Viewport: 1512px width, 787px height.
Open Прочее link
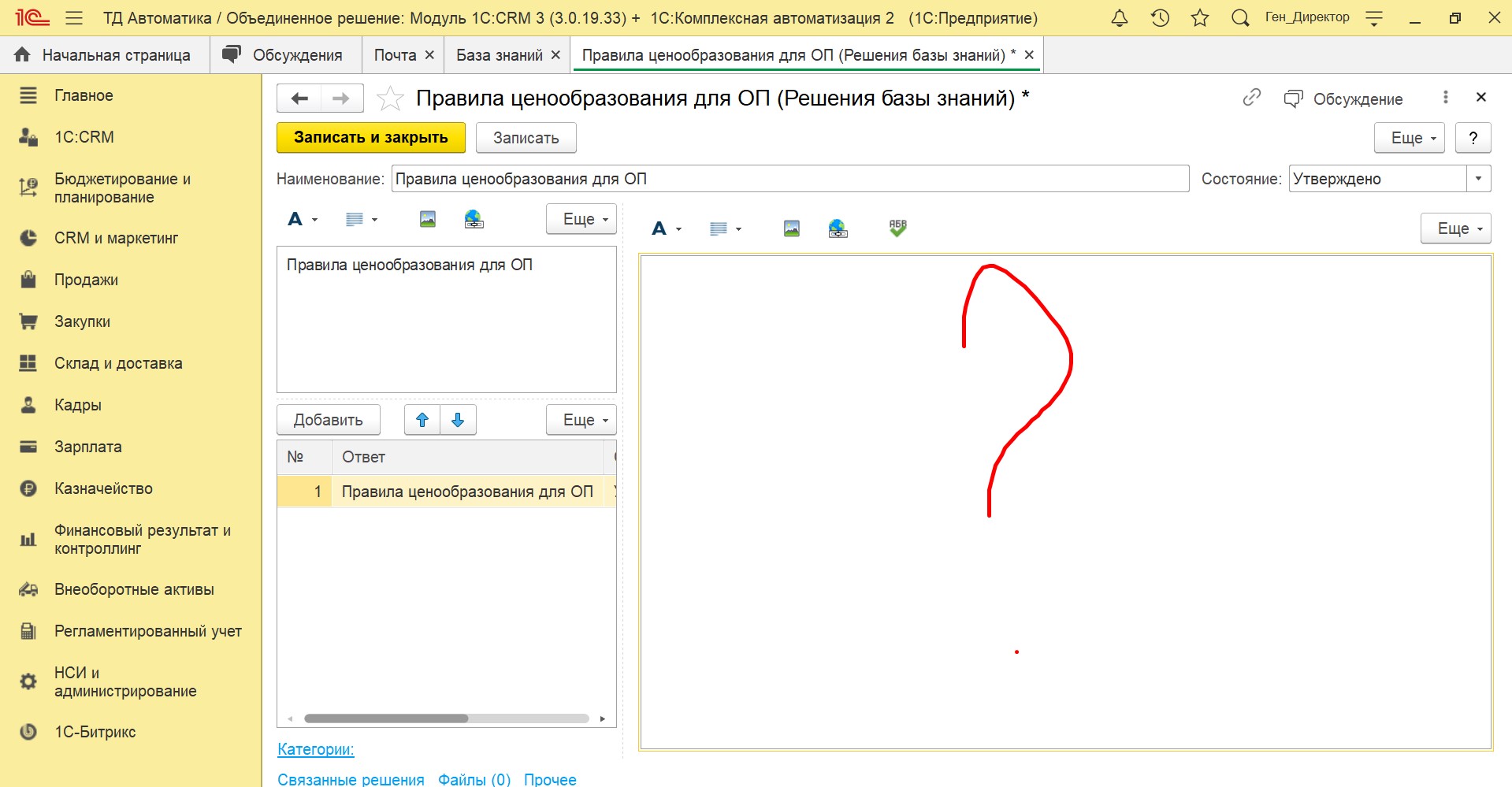pos(550,779)
